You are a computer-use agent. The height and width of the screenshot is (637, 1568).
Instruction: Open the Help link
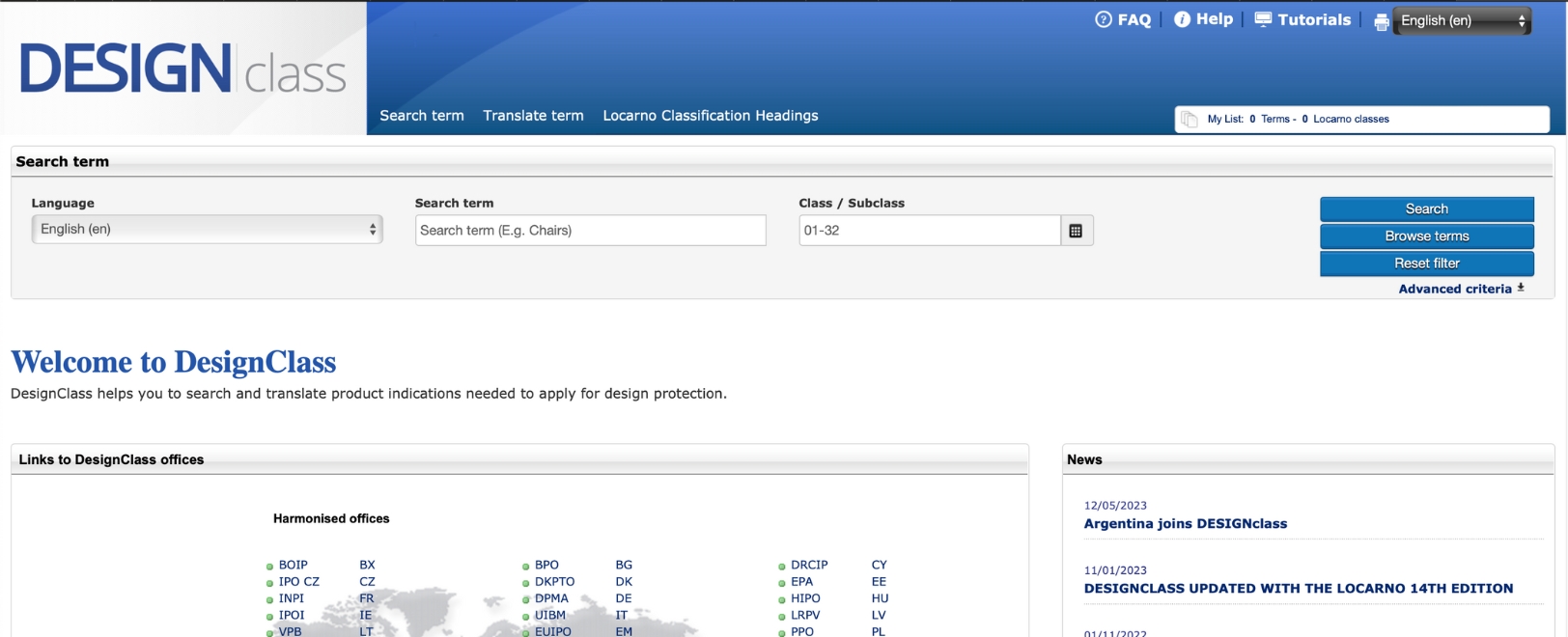[1215, 19]
